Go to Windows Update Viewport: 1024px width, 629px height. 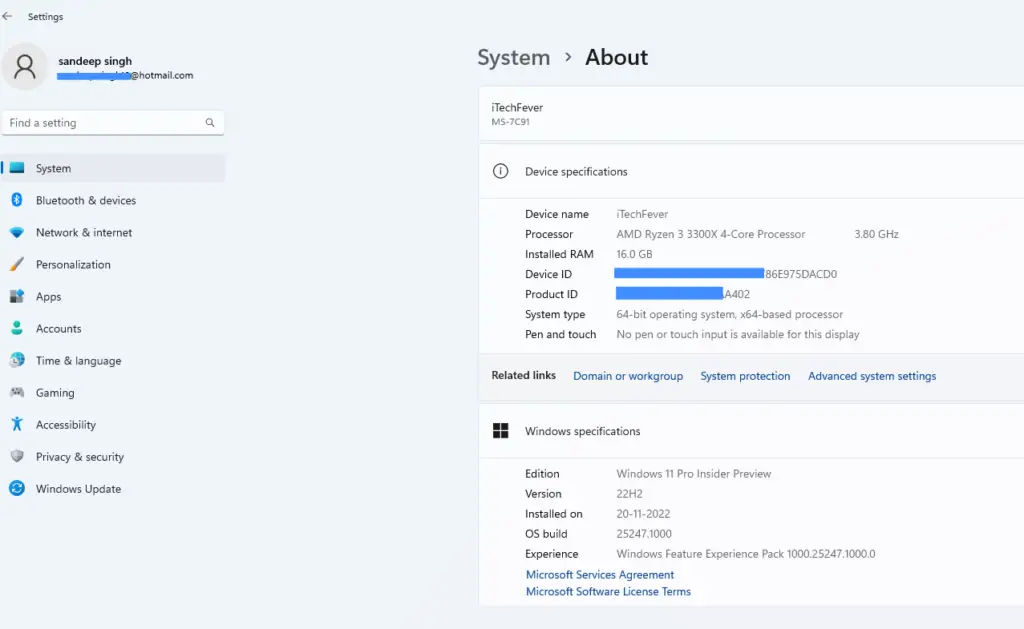click(114, 488)
